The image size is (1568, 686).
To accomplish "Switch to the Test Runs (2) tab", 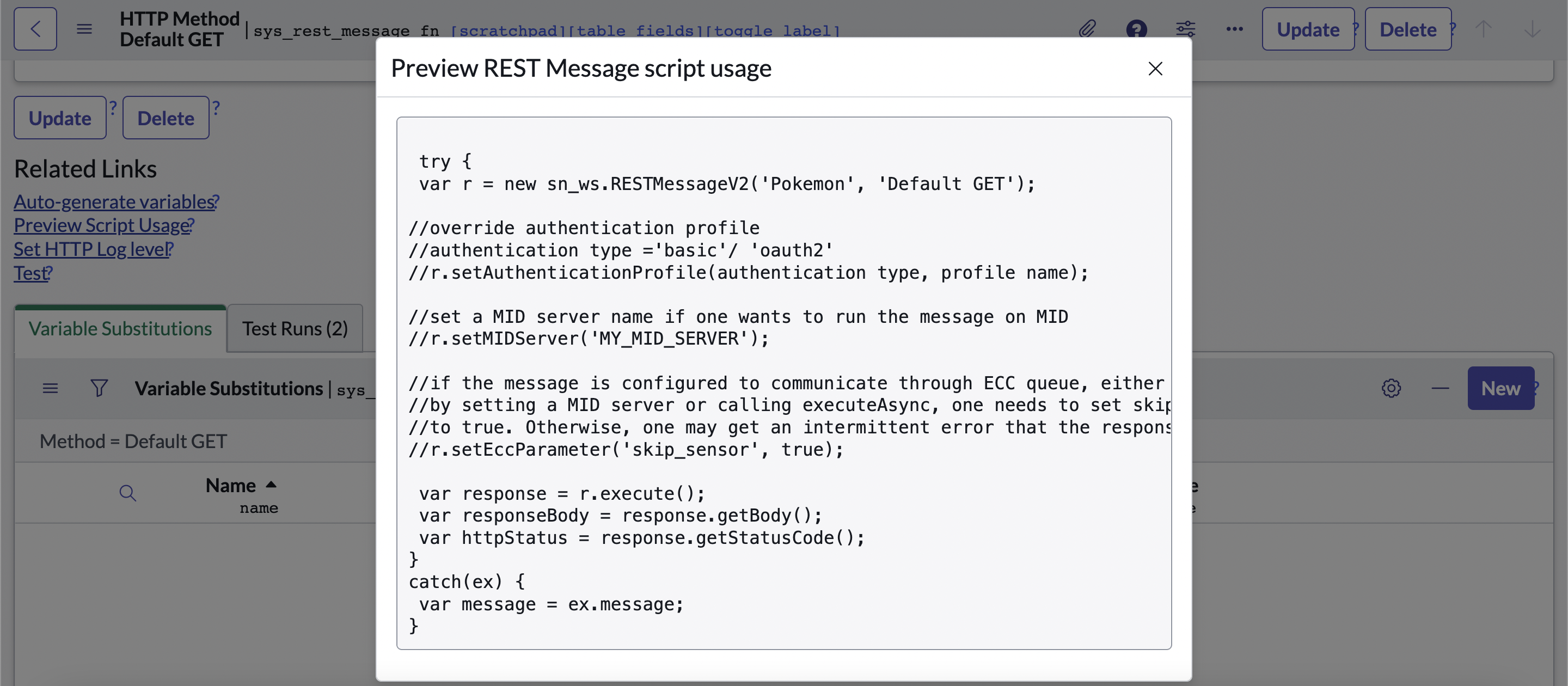I will click(295, 329).
